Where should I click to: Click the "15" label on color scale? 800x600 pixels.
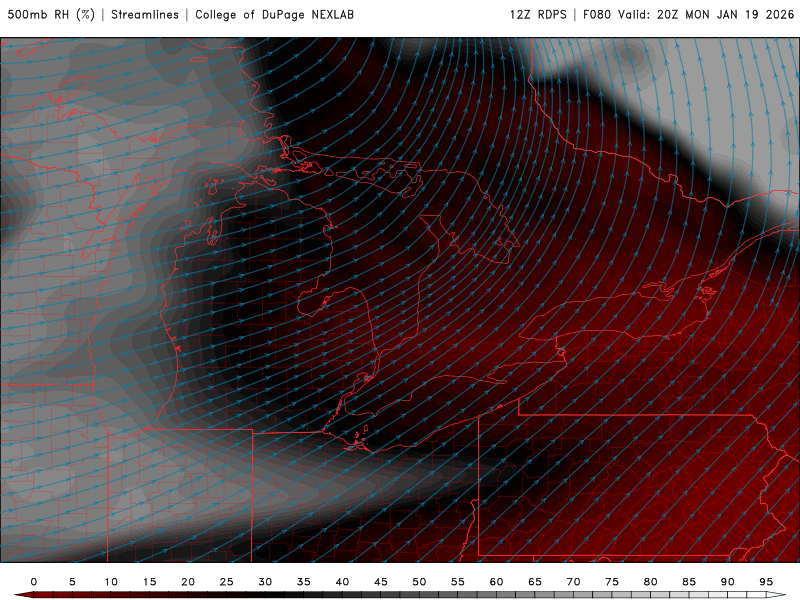[x=149, y=582]
